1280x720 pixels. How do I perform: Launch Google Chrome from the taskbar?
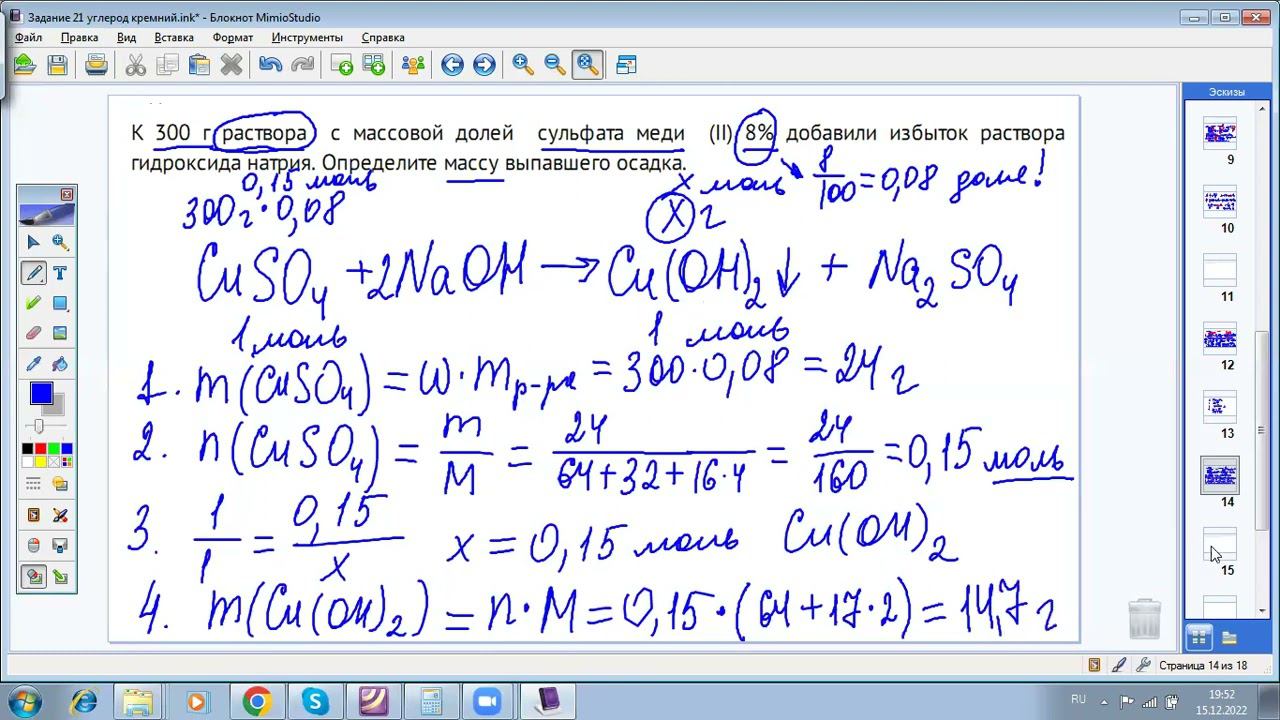click(257, 702)
